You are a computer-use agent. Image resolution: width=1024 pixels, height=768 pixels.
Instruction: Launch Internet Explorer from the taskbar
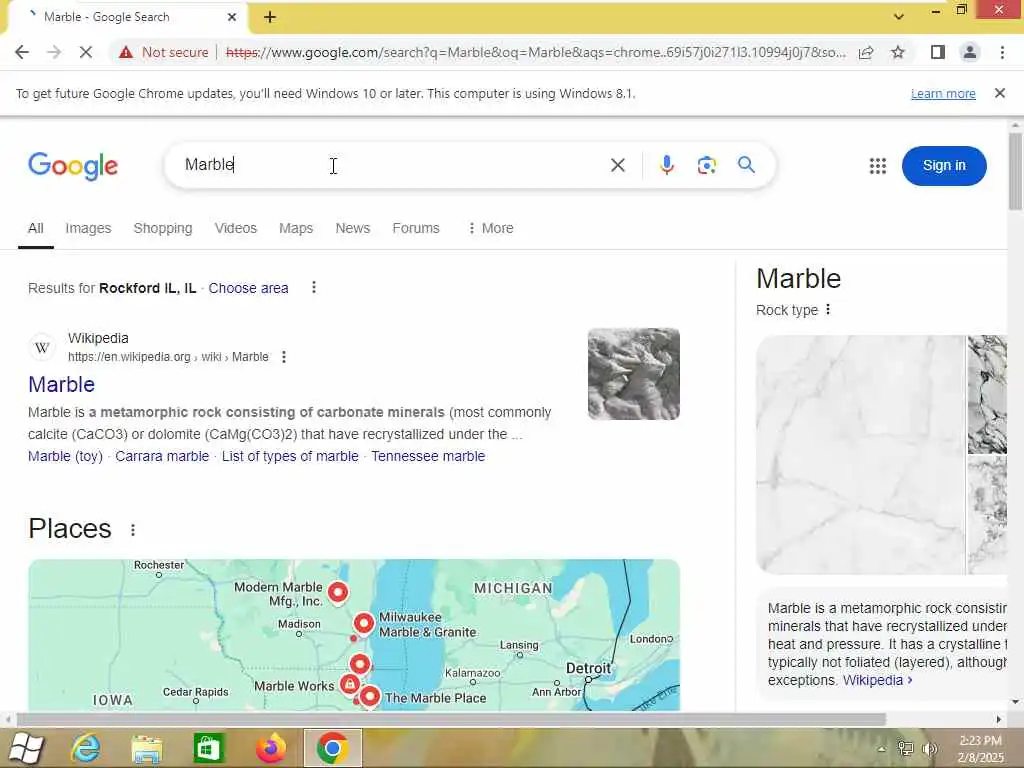click(x=86, y=748)
